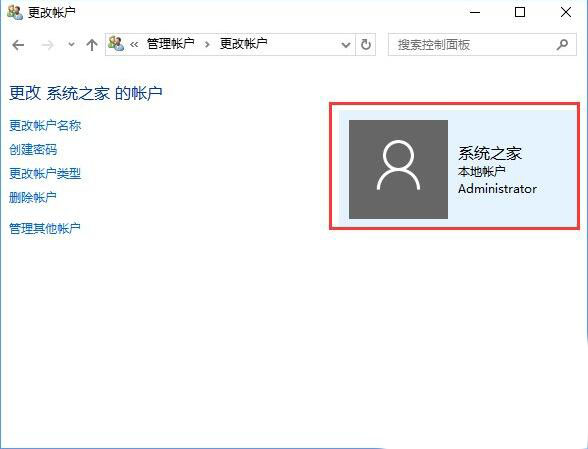Click the 搜索控制面板 search field
The height and width of the screenshot is (449, 588).
[x=482, y=45]
